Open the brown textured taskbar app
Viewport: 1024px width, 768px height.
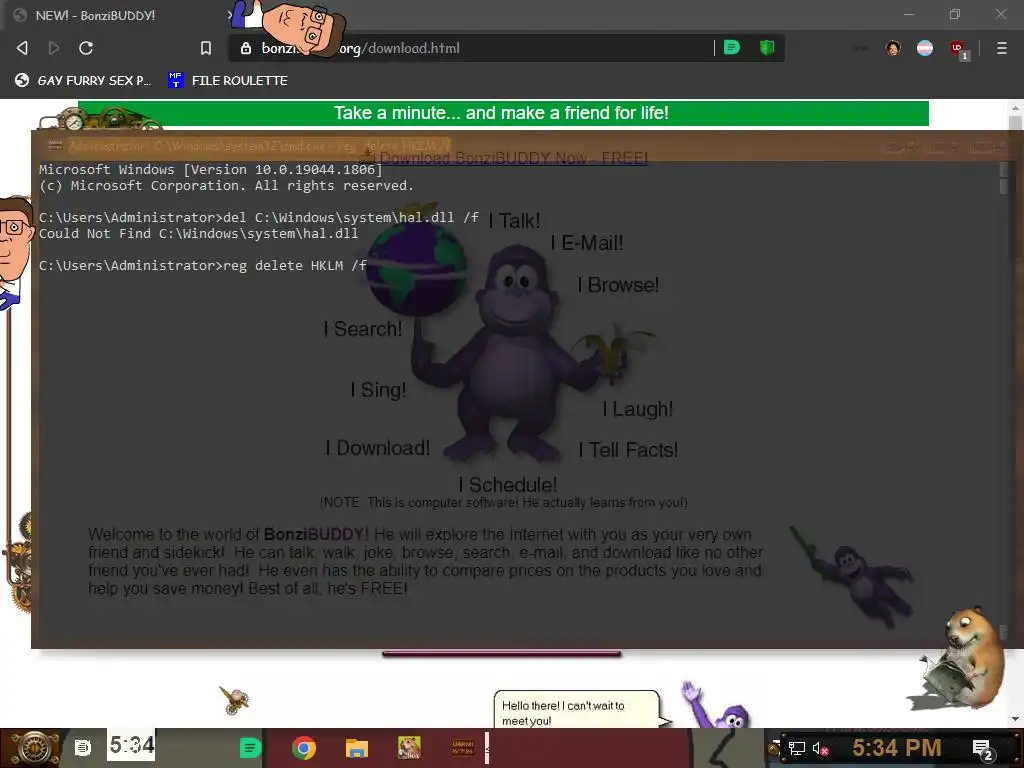pos(463,748)
